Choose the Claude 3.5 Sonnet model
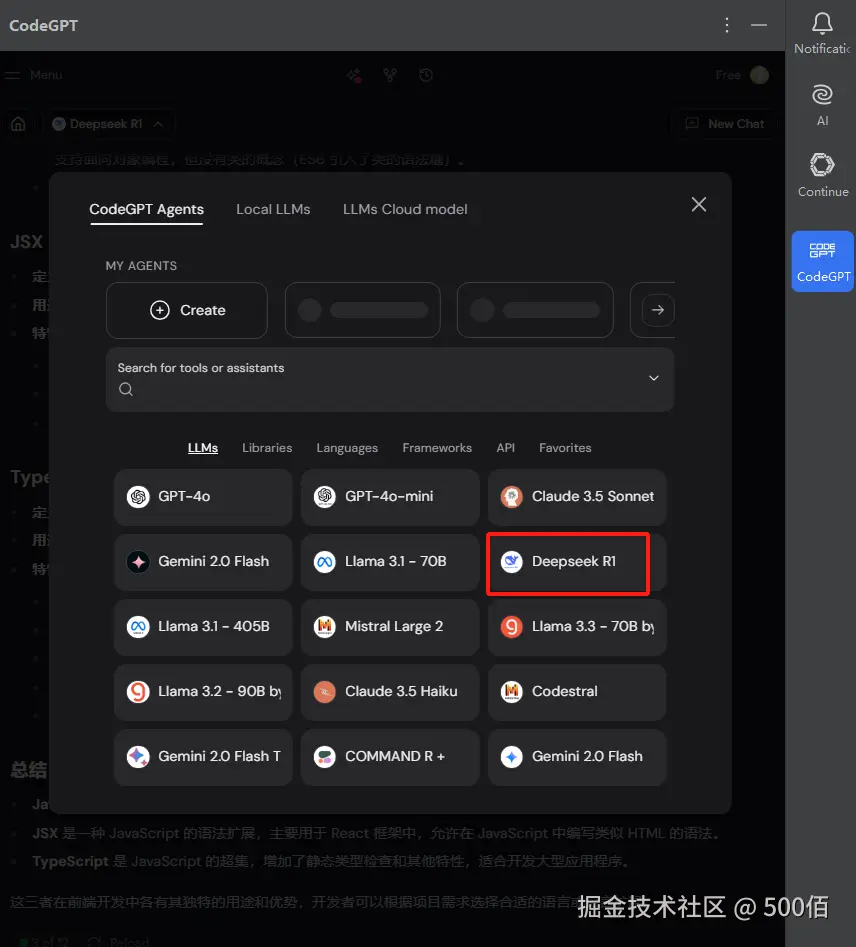Screen dimensions: 856x947 (x=577, y=497)
